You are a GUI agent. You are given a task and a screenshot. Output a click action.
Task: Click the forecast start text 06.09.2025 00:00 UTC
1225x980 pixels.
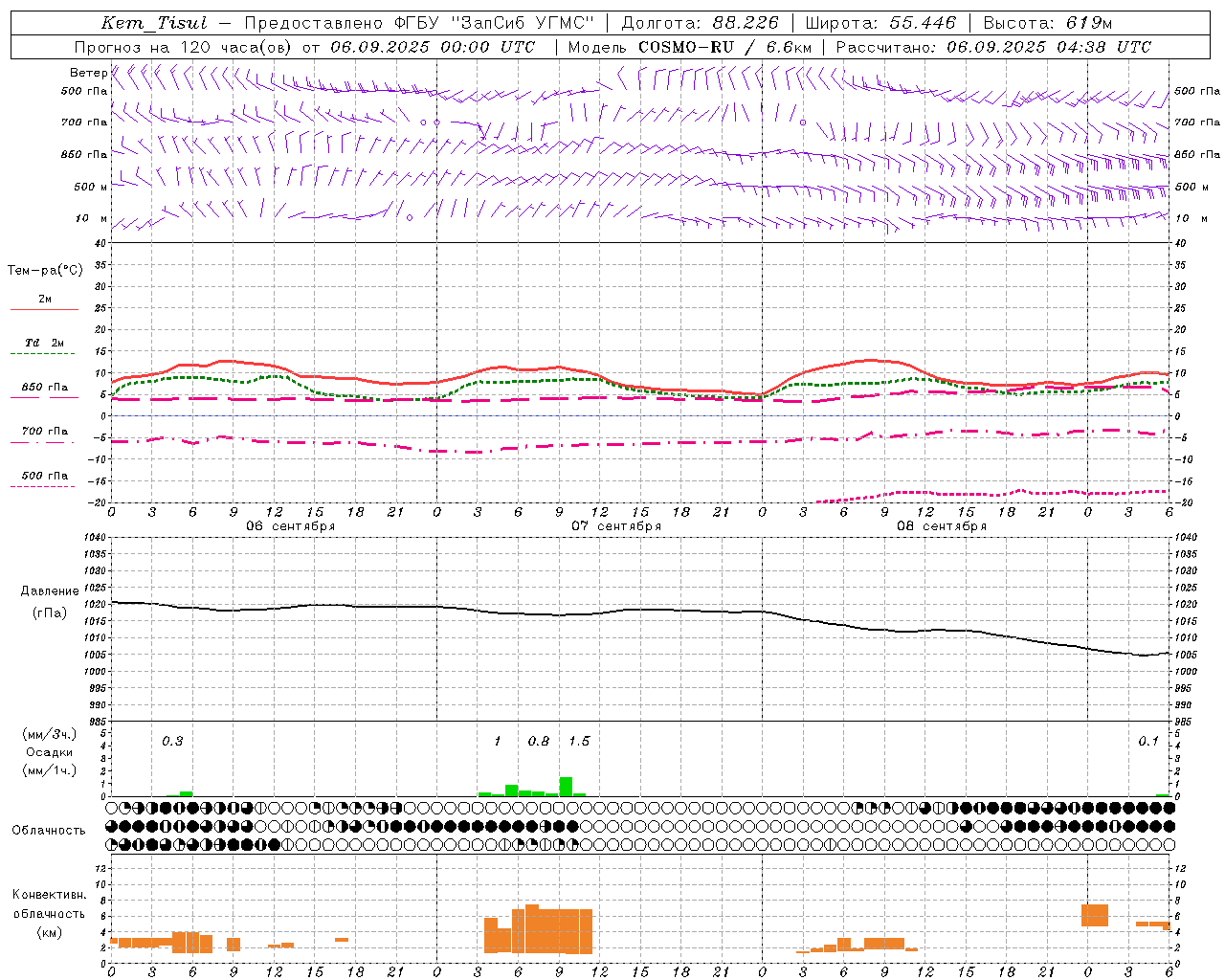coord(433,47)
